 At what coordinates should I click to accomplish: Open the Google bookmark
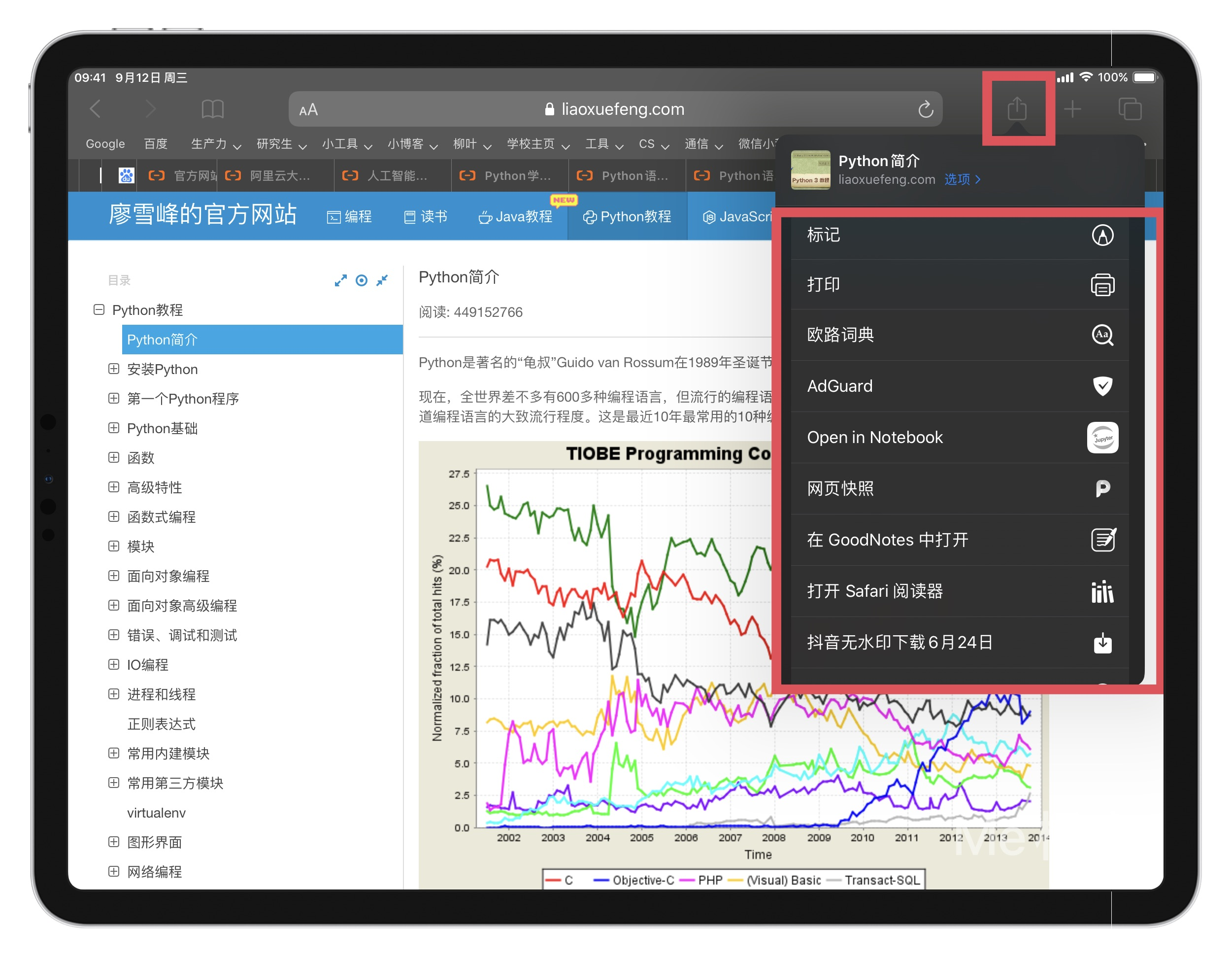point(105,144)
